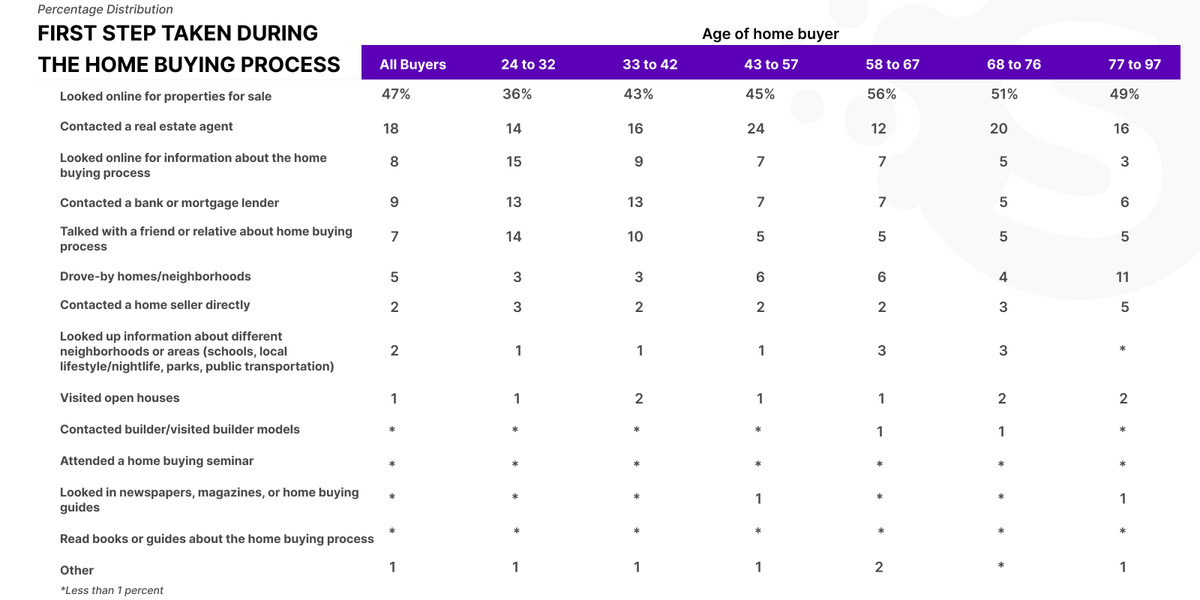Viewport: 1200px width, 600px height.
Task: Select the 77 to 97 column header
Action: tap(1135, 64)
